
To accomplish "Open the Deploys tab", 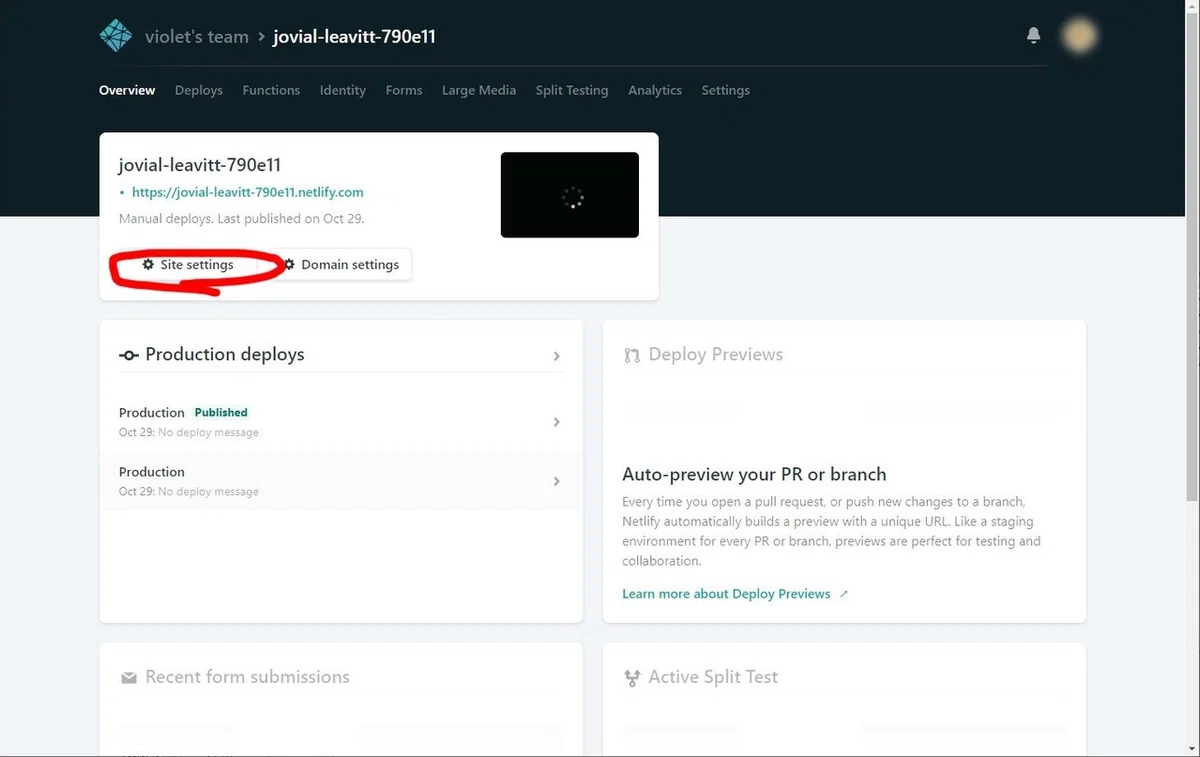I will (x=199, y=90).
